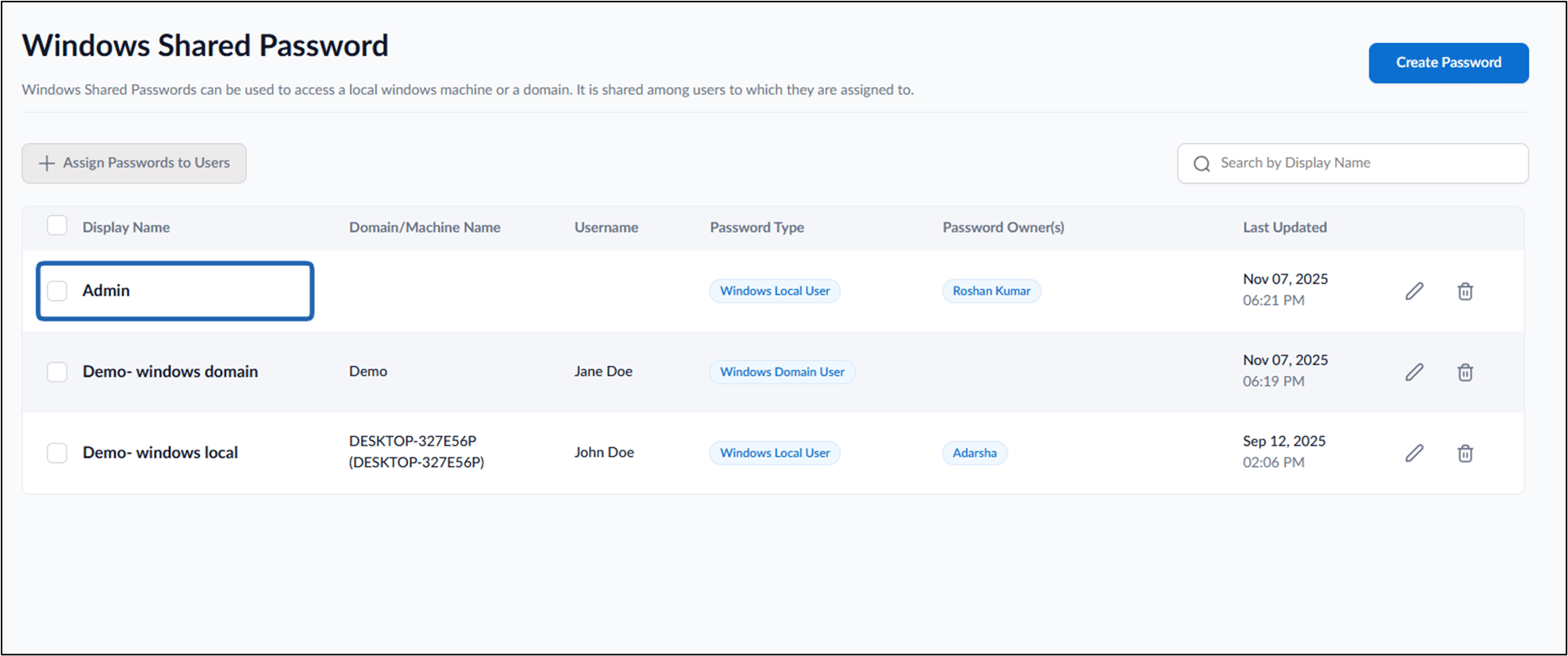Edit the Admin password entry
Viewport: 1568px width, 656px height.
tap(1414, 291)
